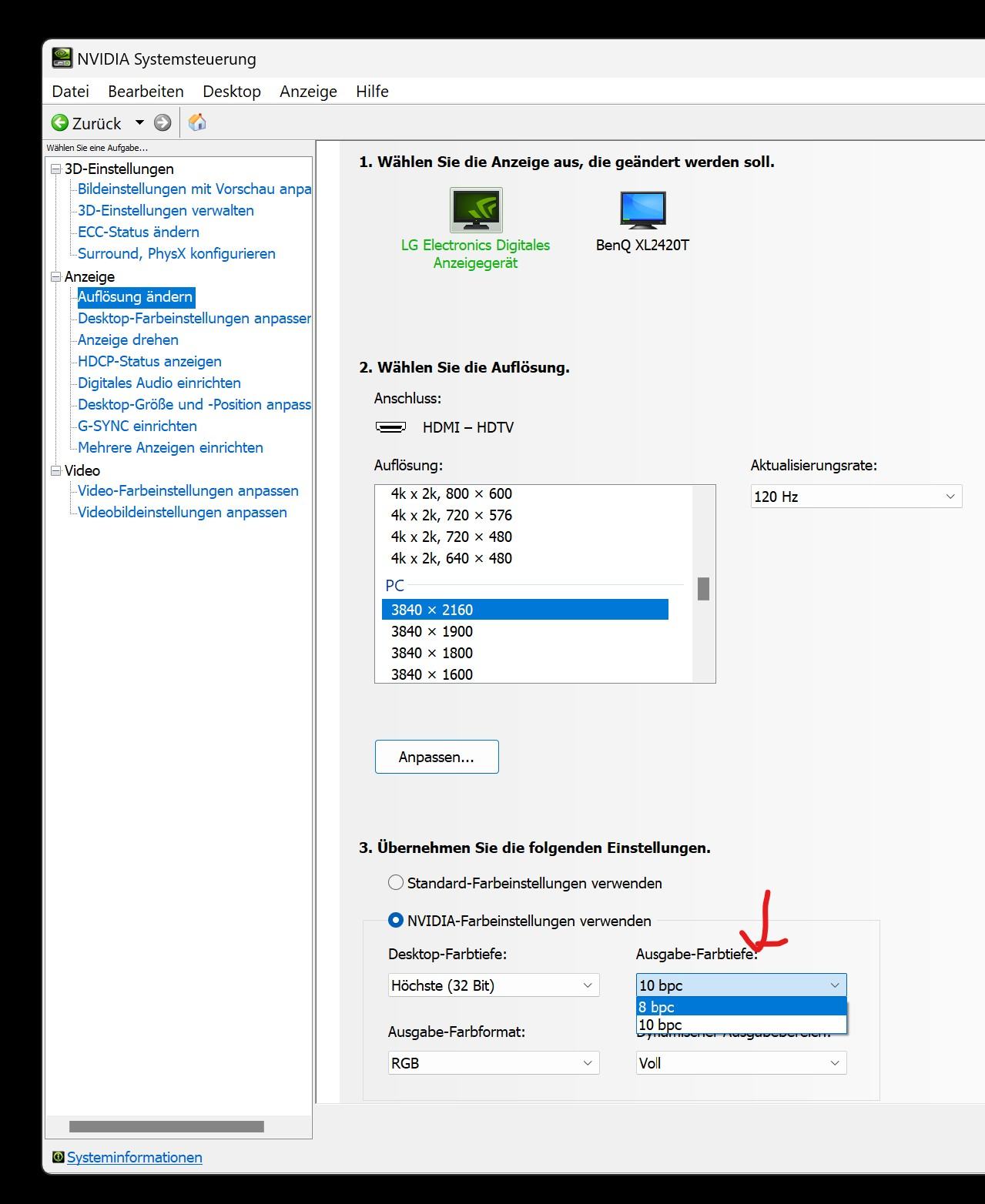Viewport: 985px width, 1204px height.
Task: Open Mehrere Anzeigen einrichten
Action: click(x=170, y=447)
